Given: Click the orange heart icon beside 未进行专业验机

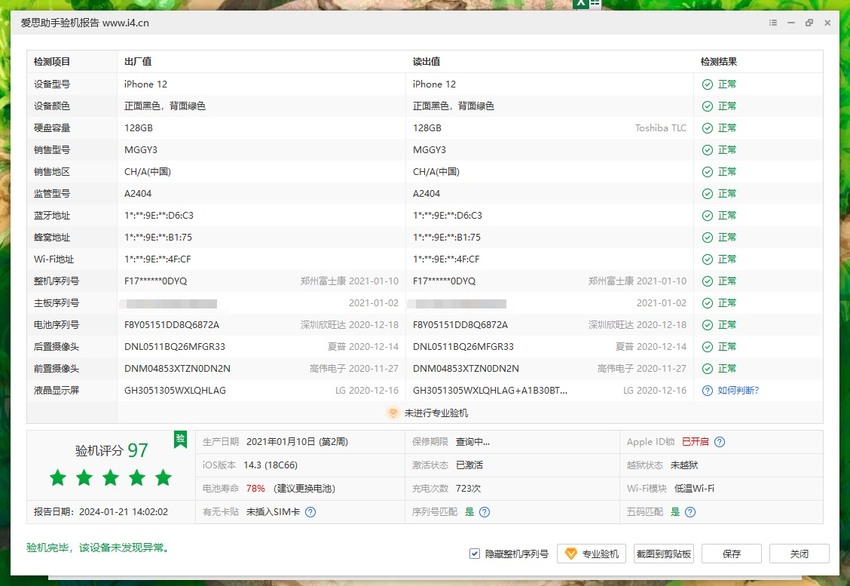Looking at the screenshot, I should (x=392, y=413).
